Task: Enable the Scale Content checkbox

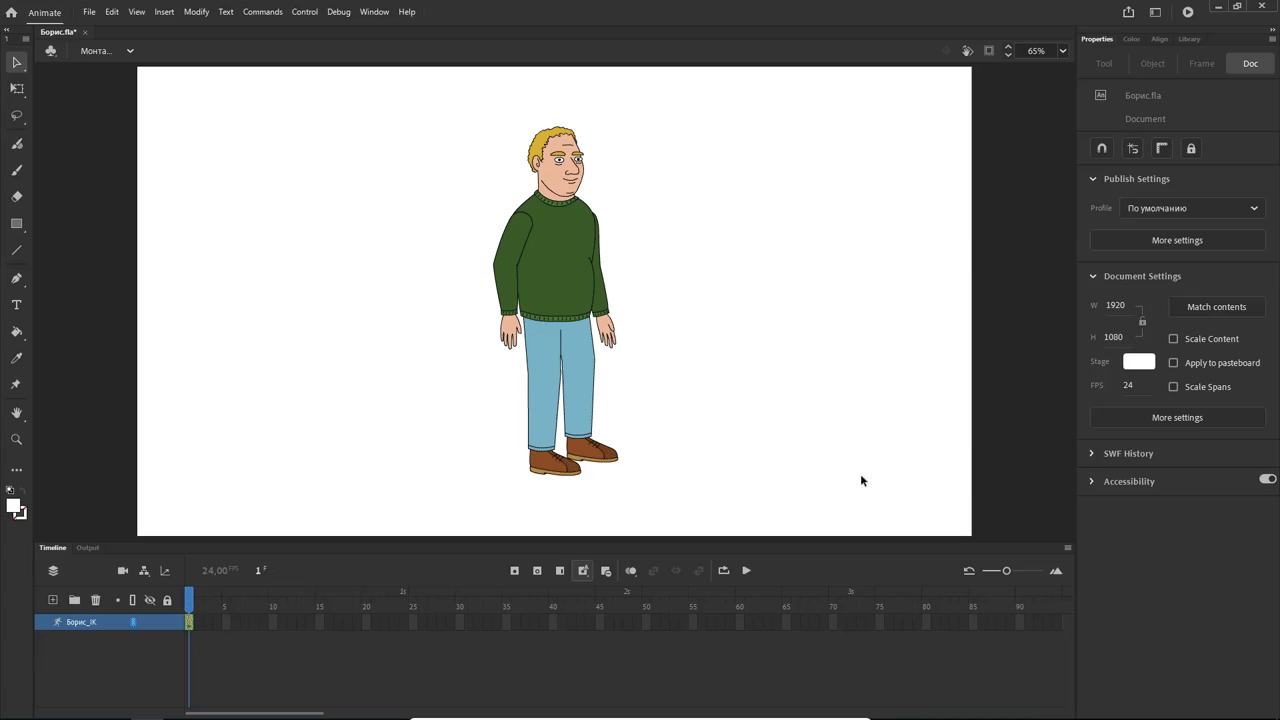Action: (x=1174, y=339)
